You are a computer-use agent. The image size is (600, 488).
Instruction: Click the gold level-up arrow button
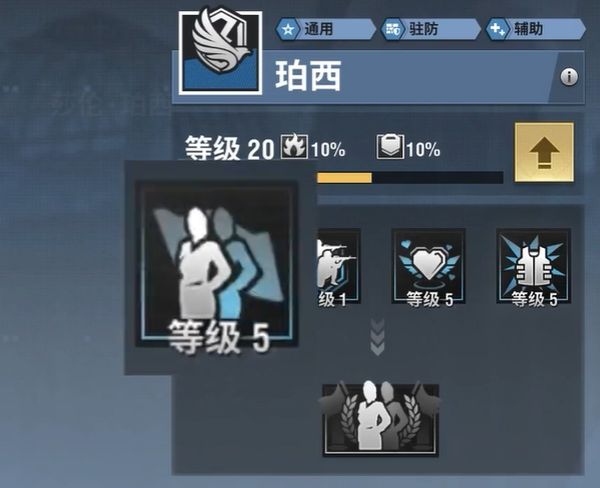pyautogui.click(x=544, y=152)
